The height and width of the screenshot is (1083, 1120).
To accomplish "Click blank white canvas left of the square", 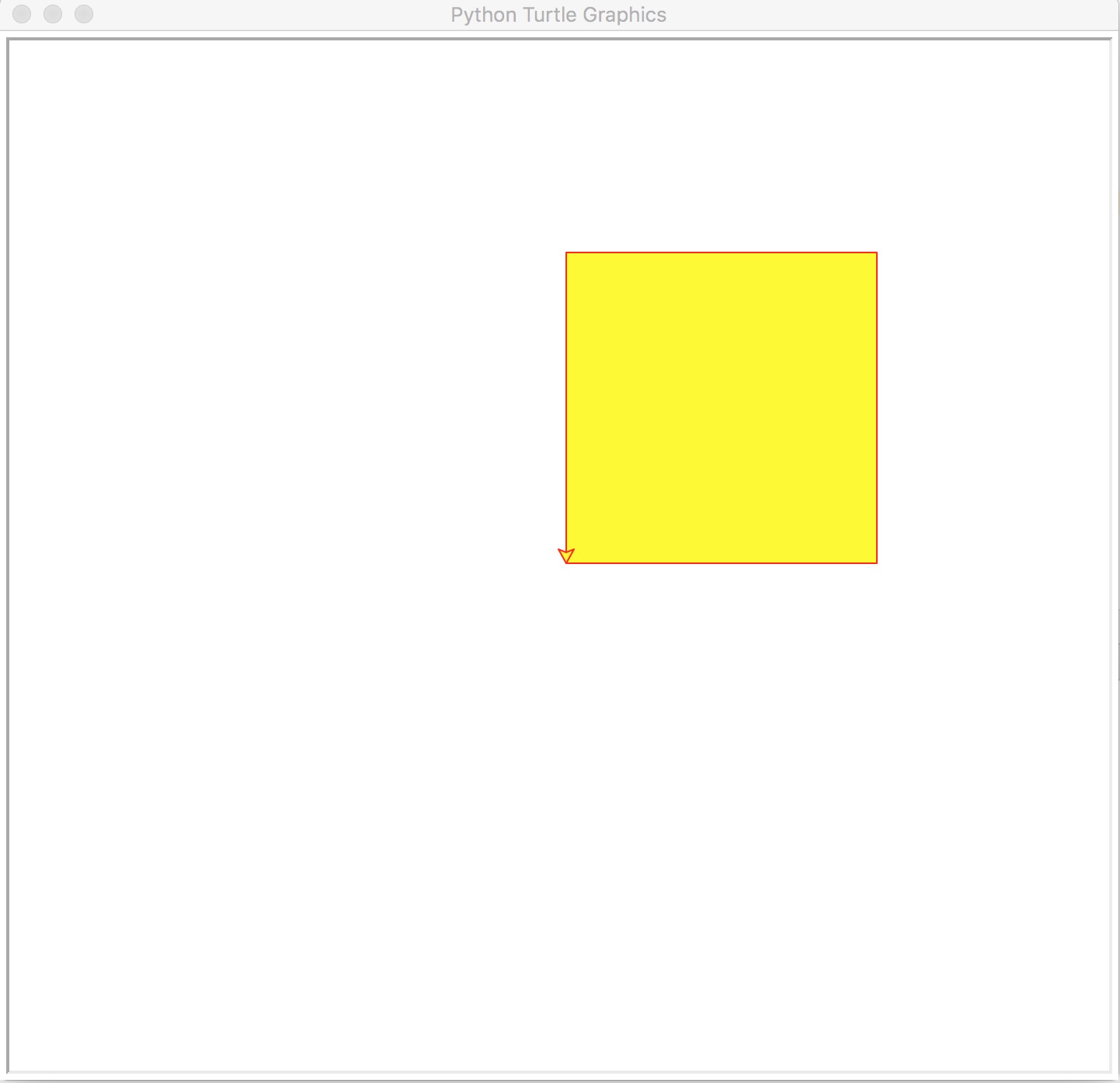I will (x=287, y=408).
